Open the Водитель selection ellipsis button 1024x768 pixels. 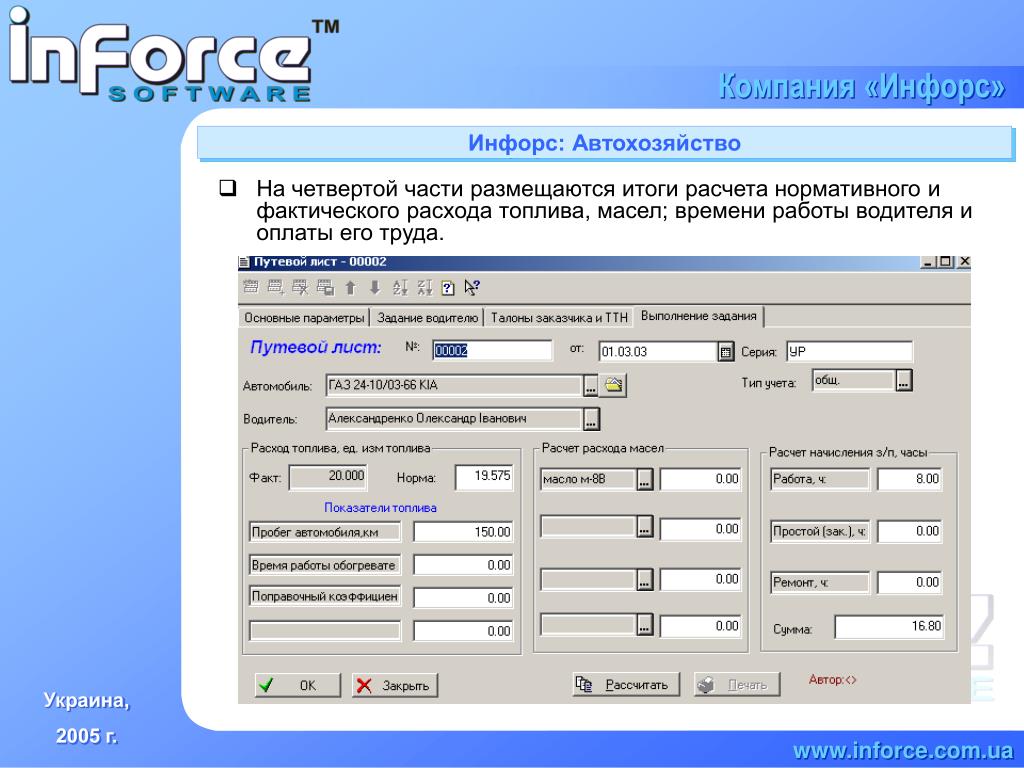(591, 419)
